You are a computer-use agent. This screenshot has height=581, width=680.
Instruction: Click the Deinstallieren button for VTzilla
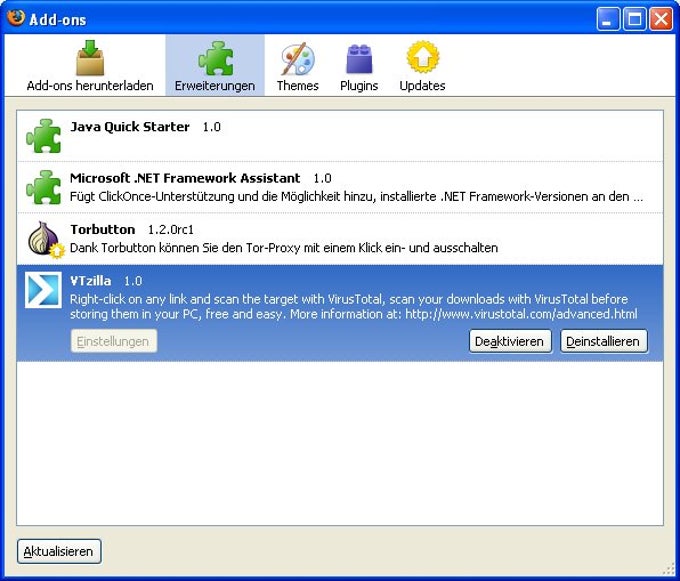click(x=603, y=341)
